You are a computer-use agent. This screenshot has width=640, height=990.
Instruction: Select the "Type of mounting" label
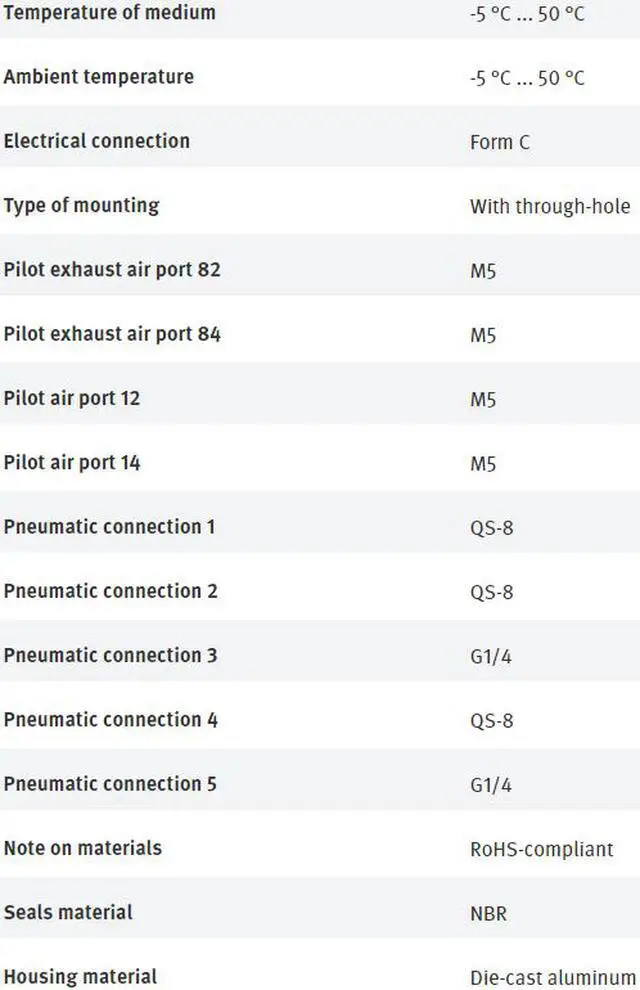(x=81, y=205)
